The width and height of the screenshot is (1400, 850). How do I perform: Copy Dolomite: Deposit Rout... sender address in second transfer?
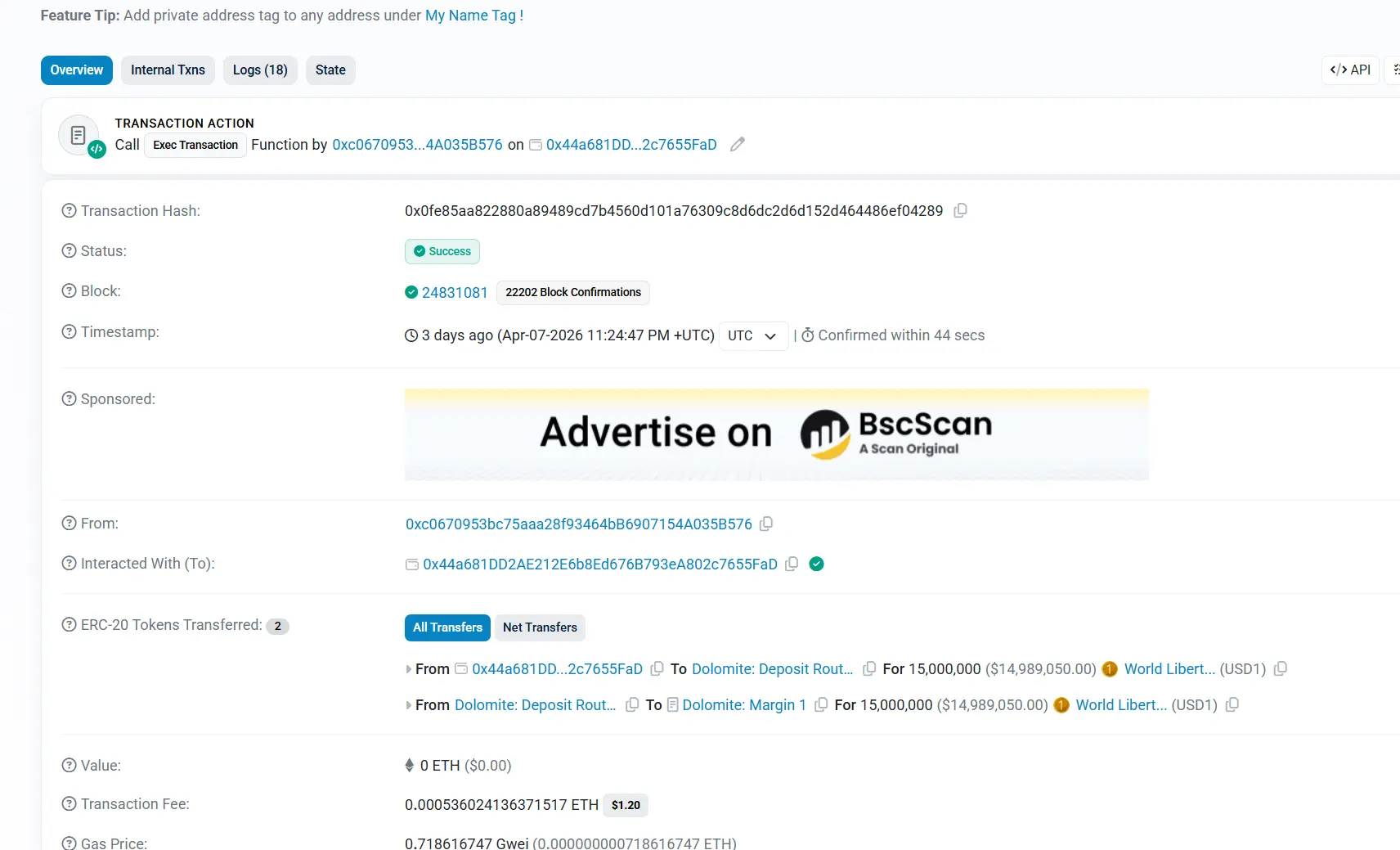632,705
